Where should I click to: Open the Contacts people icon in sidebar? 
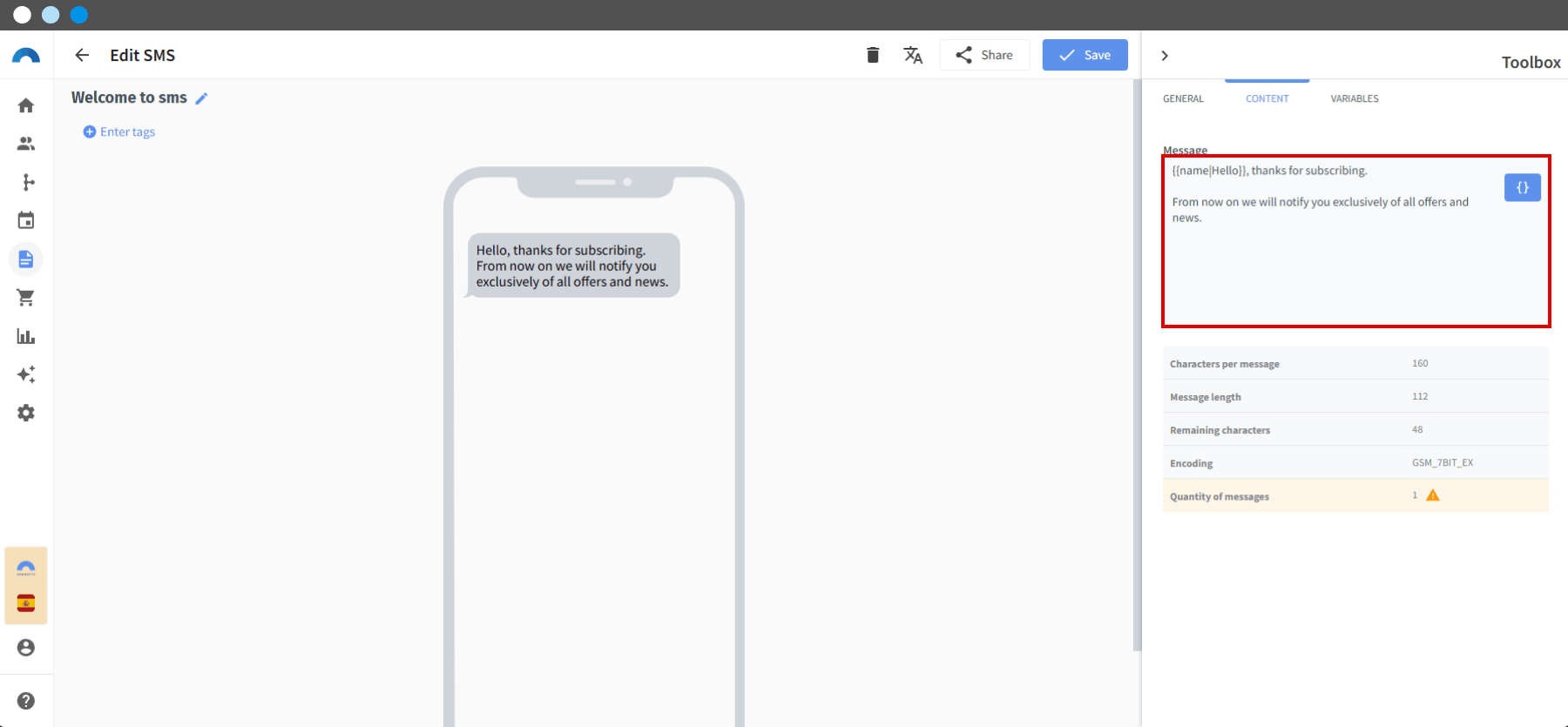(26, 144)
